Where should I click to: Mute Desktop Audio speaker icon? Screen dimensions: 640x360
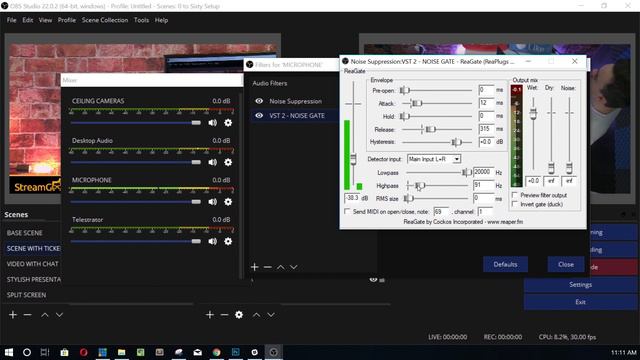(213, 162)
